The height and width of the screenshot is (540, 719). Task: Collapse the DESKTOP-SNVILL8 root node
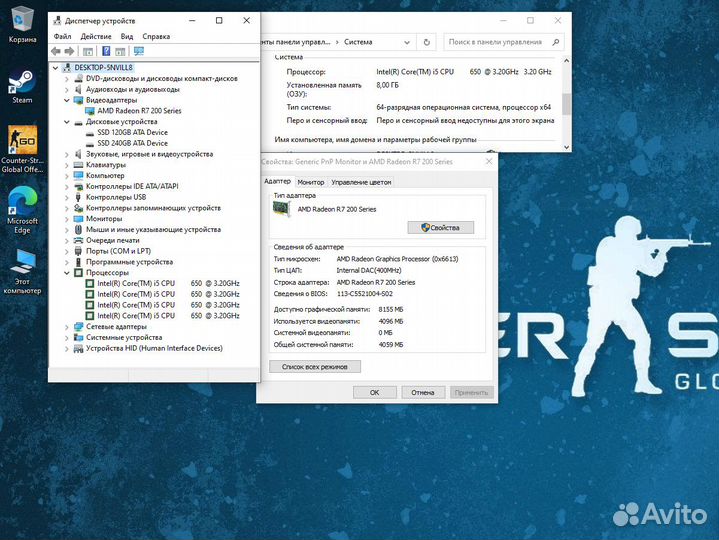55,68
